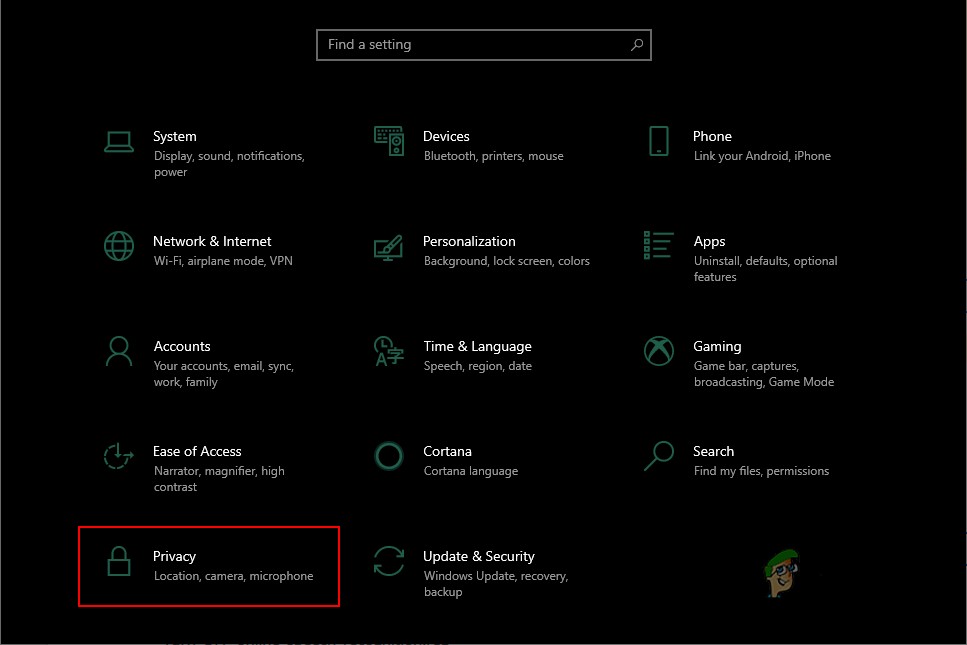This screenshot has height=645, width=967.
Task: Open Accounts settings via person icon
Action: click(119, 351)
